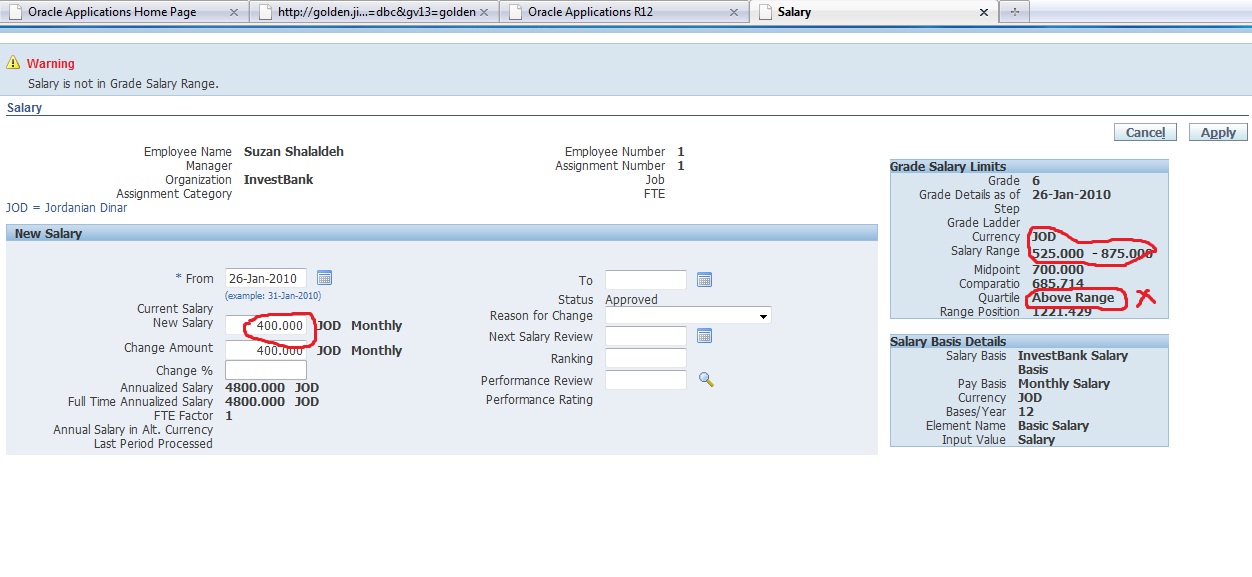Click the From date text field
This screenshot has height=577, width=1252.
266,278
